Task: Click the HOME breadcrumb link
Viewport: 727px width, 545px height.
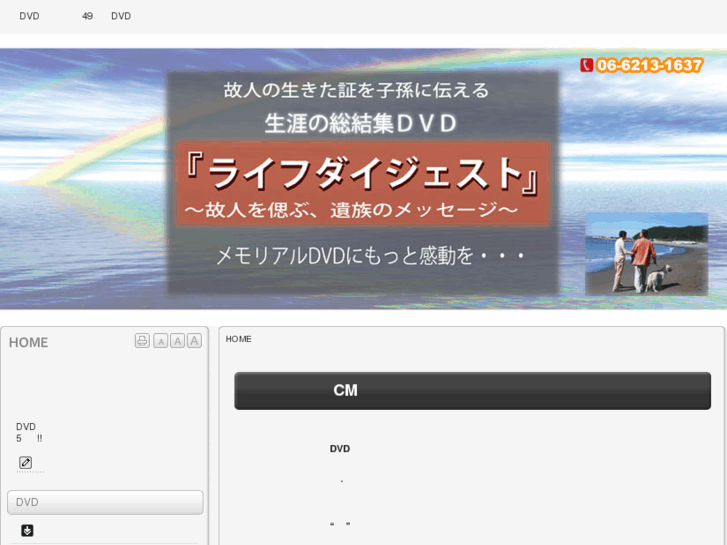Action: pos(238,339)
